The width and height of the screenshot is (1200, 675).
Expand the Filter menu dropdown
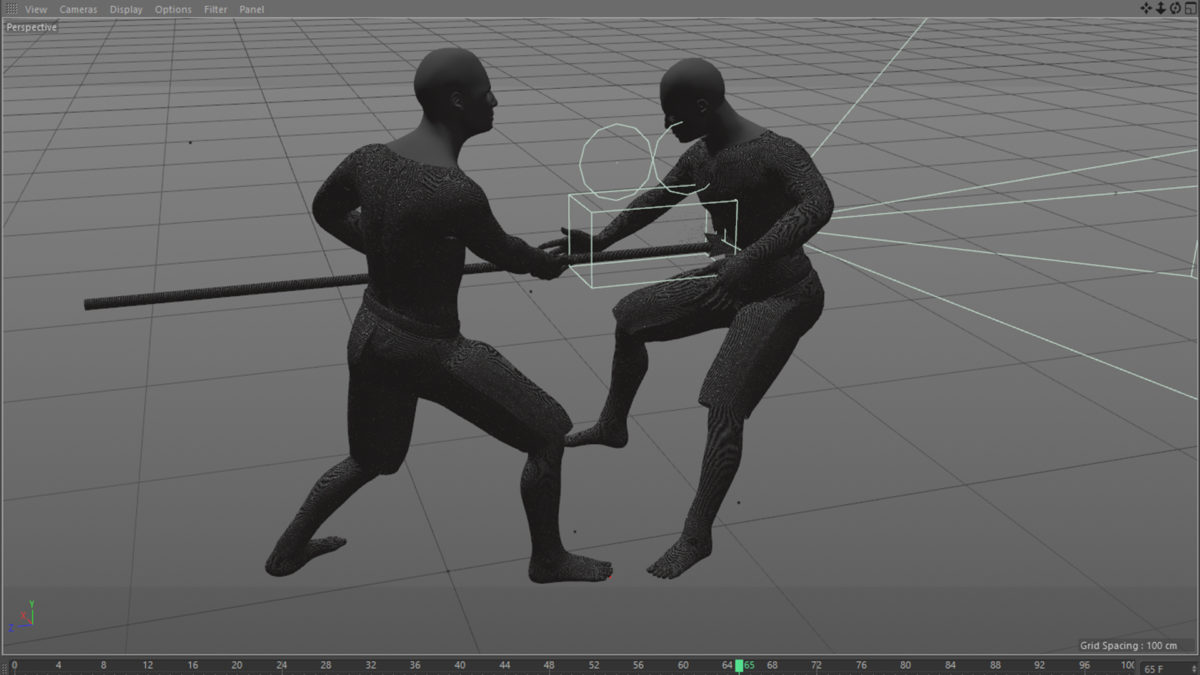(x=215, y=9)
